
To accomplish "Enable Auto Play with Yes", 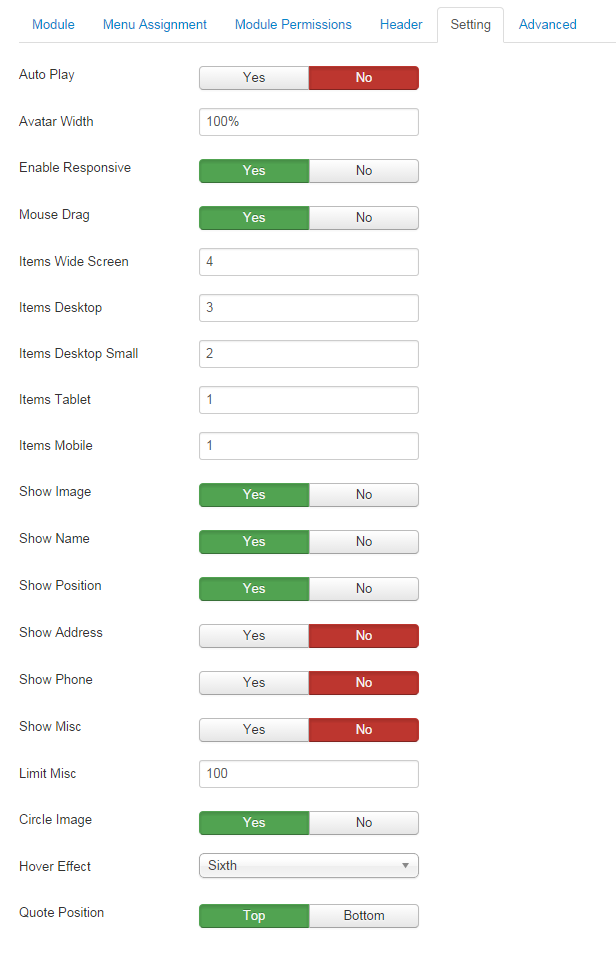I will 254,78.
